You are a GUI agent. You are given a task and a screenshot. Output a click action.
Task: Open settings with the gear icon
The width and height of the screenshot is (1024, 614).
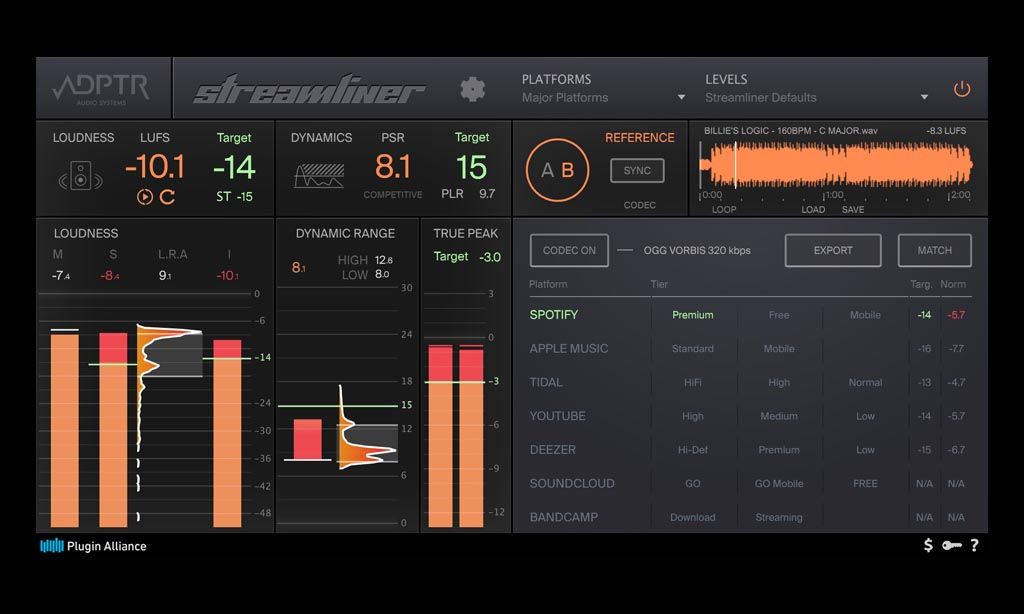pos(472,89)
